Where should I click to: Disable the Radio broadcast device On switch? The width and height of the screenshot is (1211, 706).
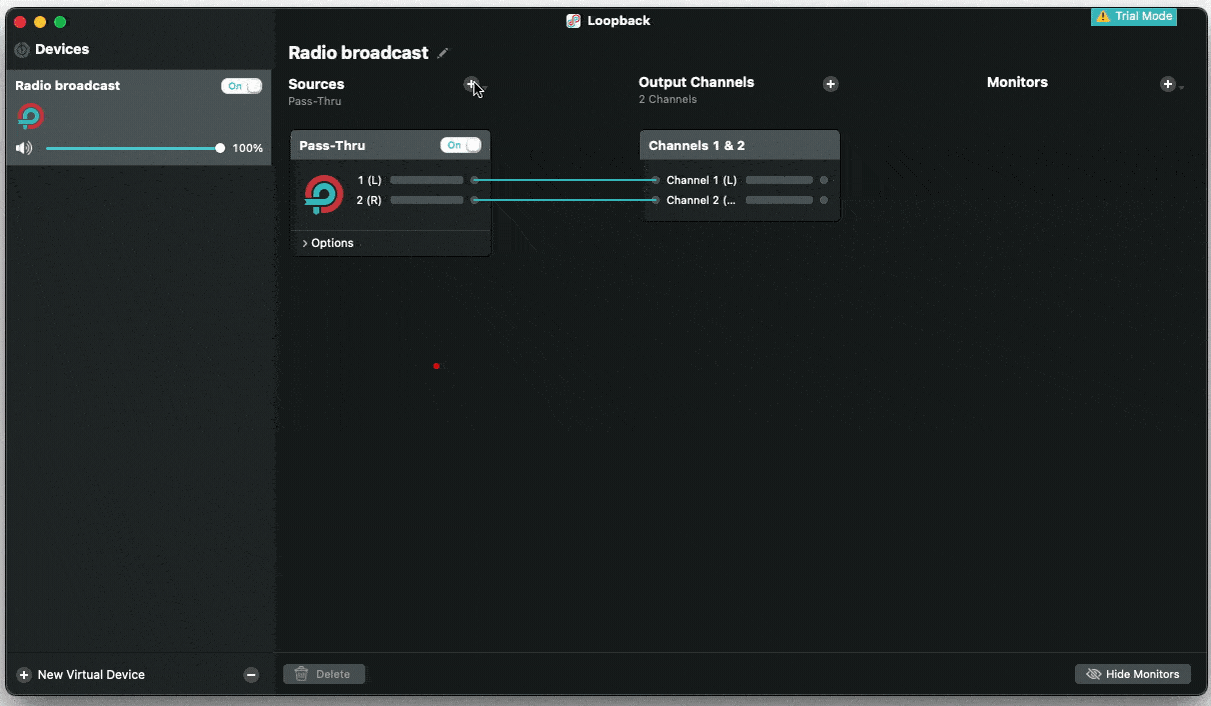click(x=240, y=86)
